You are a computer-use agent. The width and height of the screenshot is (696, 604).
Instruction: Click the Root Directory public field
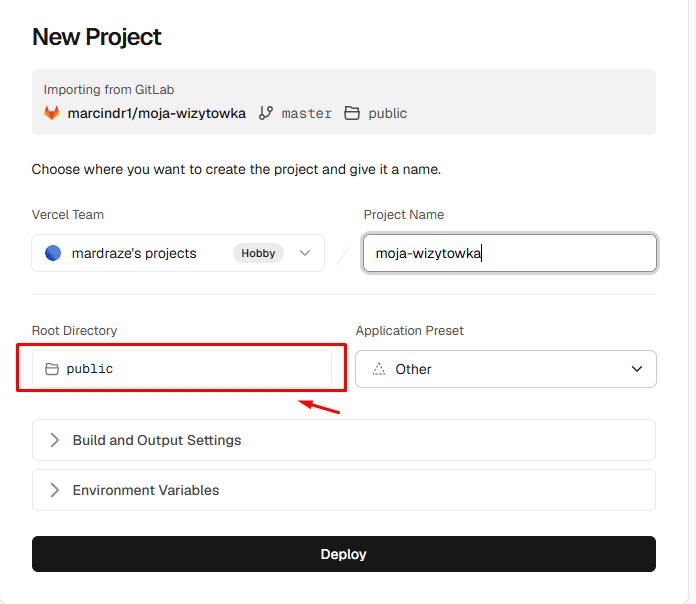coord(182,369)
